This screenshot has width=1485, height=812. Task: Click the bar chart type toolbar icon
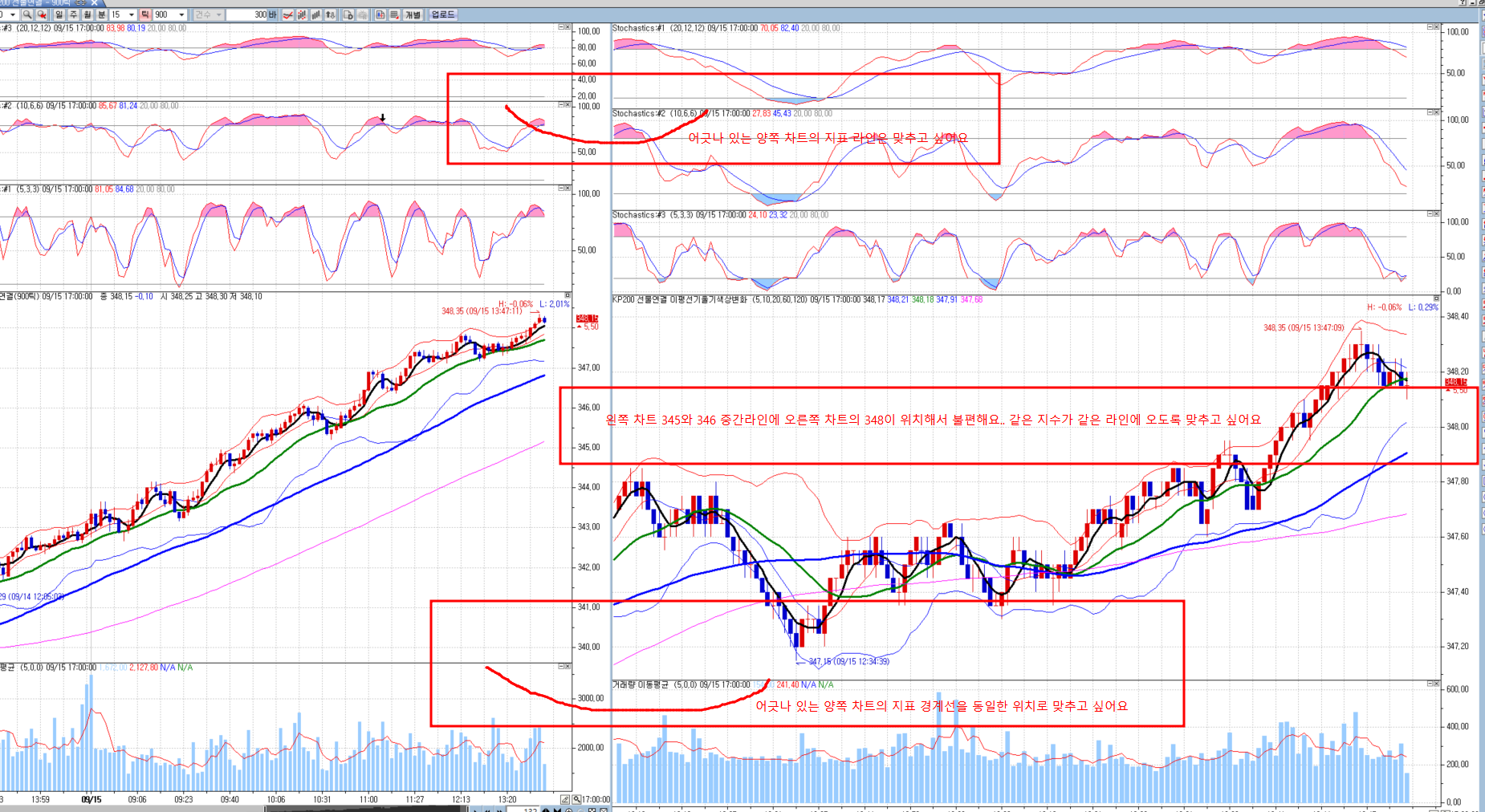tap(316, 14)
